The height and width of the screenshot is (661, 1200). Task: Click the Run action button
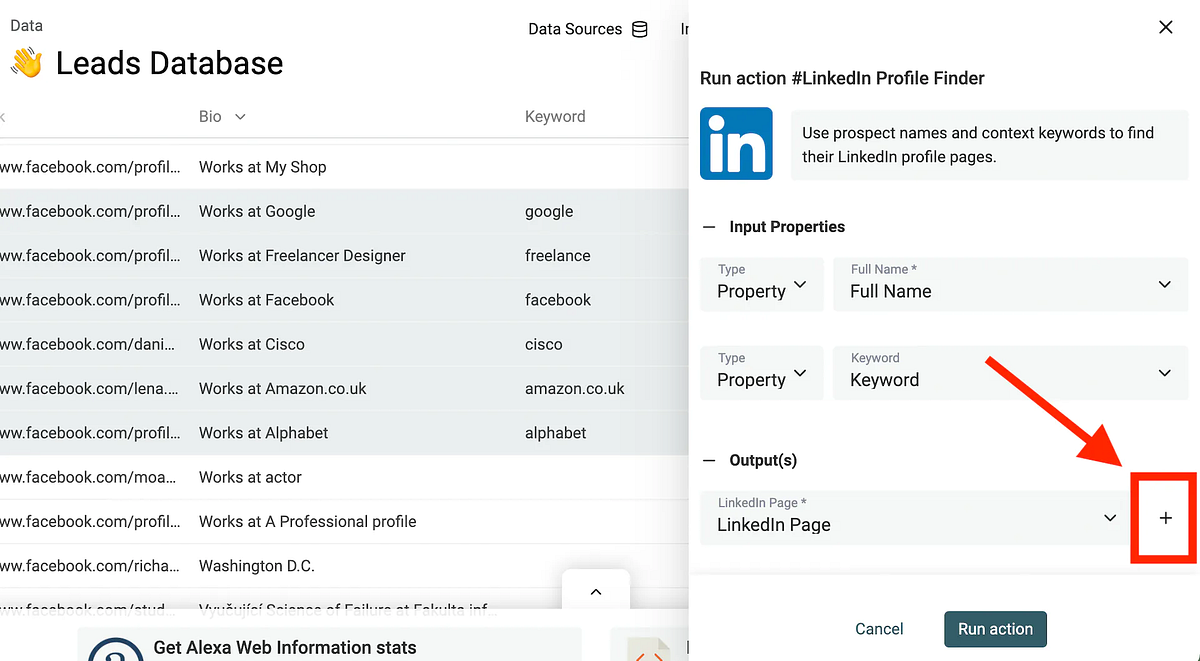click(995, 629)
